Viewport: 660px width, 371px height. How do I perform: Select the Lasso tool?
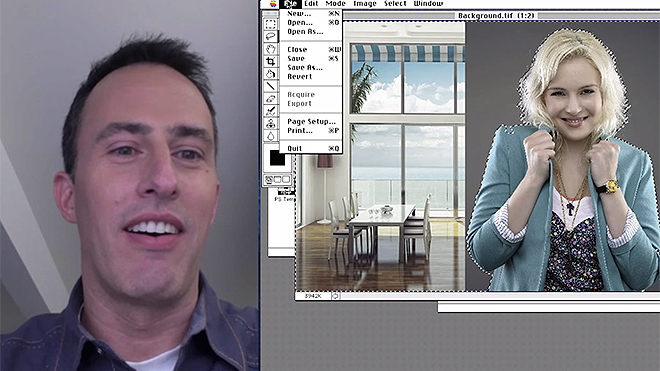(x=271, y=36)
